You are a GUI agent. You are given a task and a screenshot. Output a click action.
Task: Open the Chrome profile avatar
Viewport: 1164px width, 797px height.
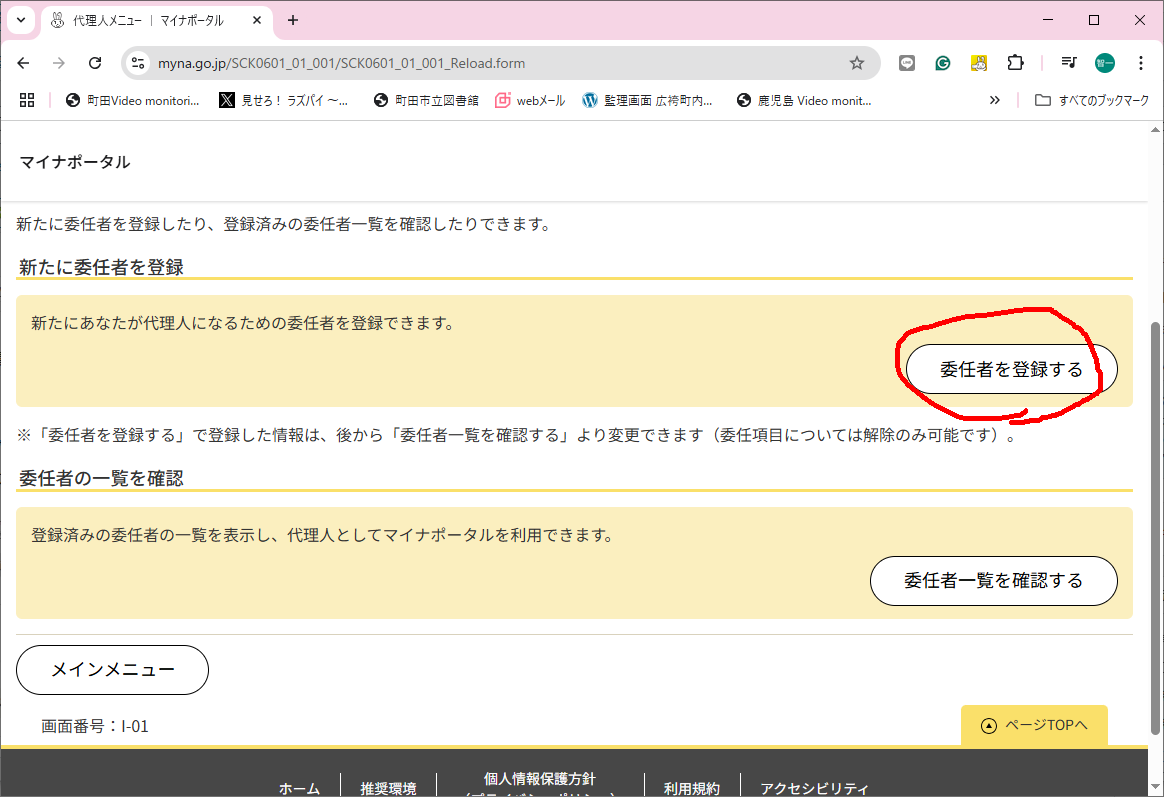[1104, 63]
